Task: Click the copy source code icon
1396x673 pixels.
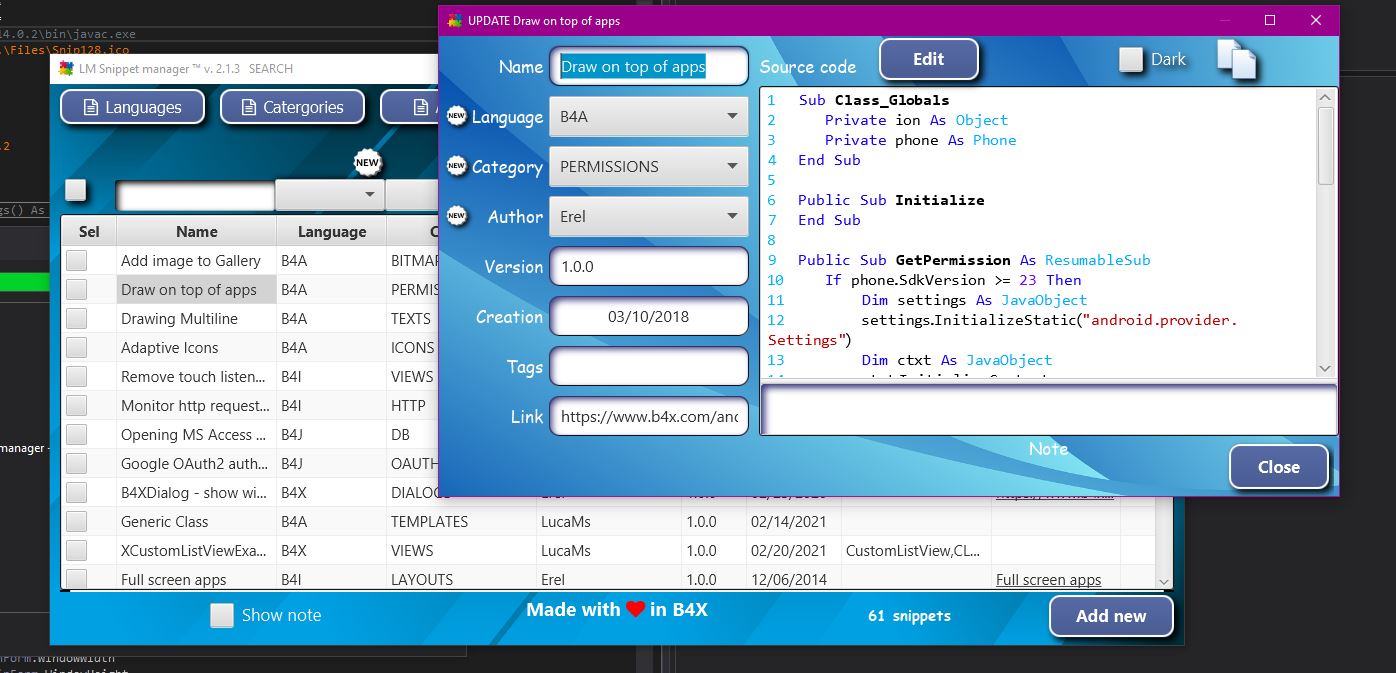Action: 1236,60
